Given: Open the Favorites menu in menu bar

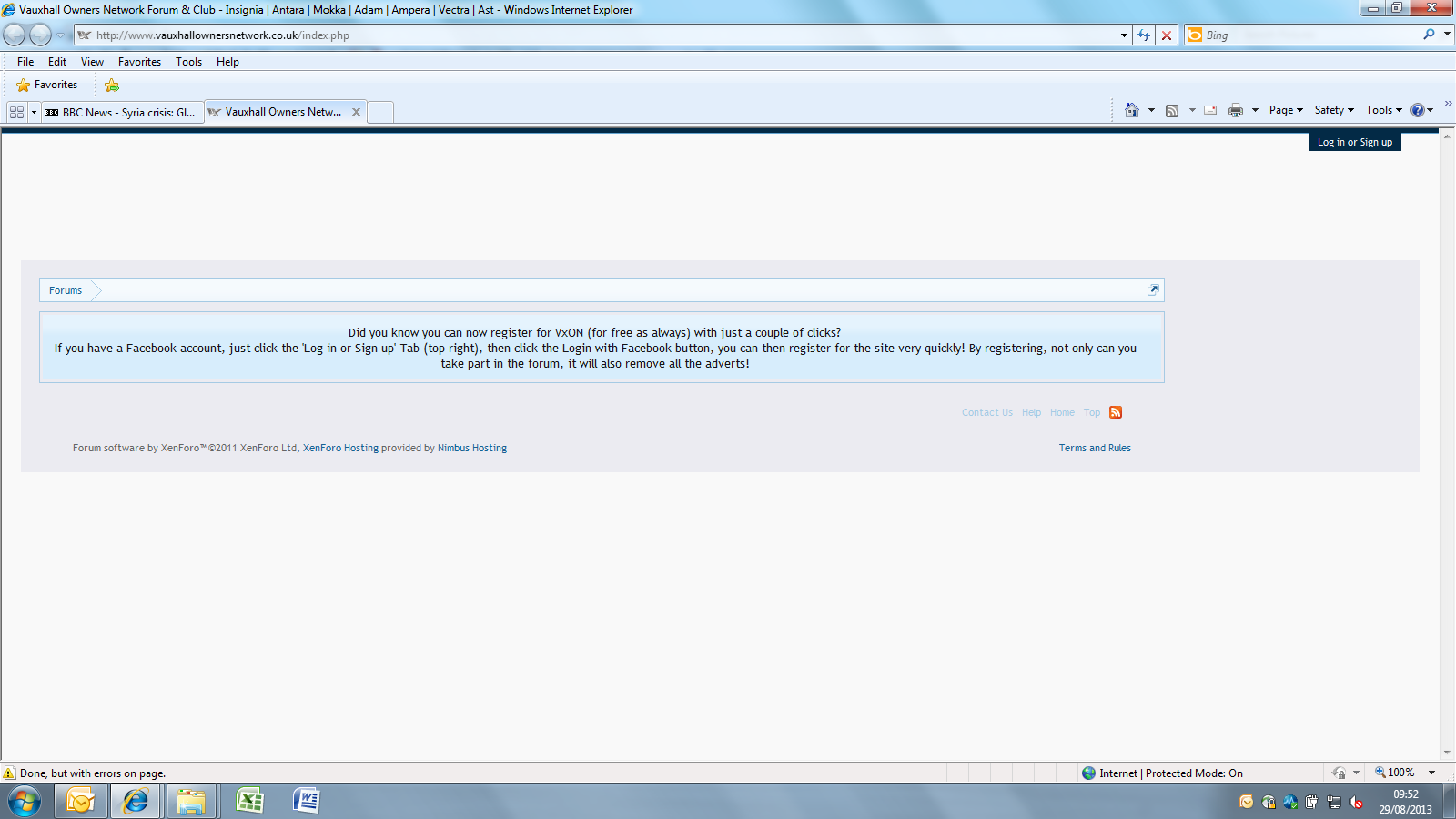Looking at the screenshot, I should [139, 62].
